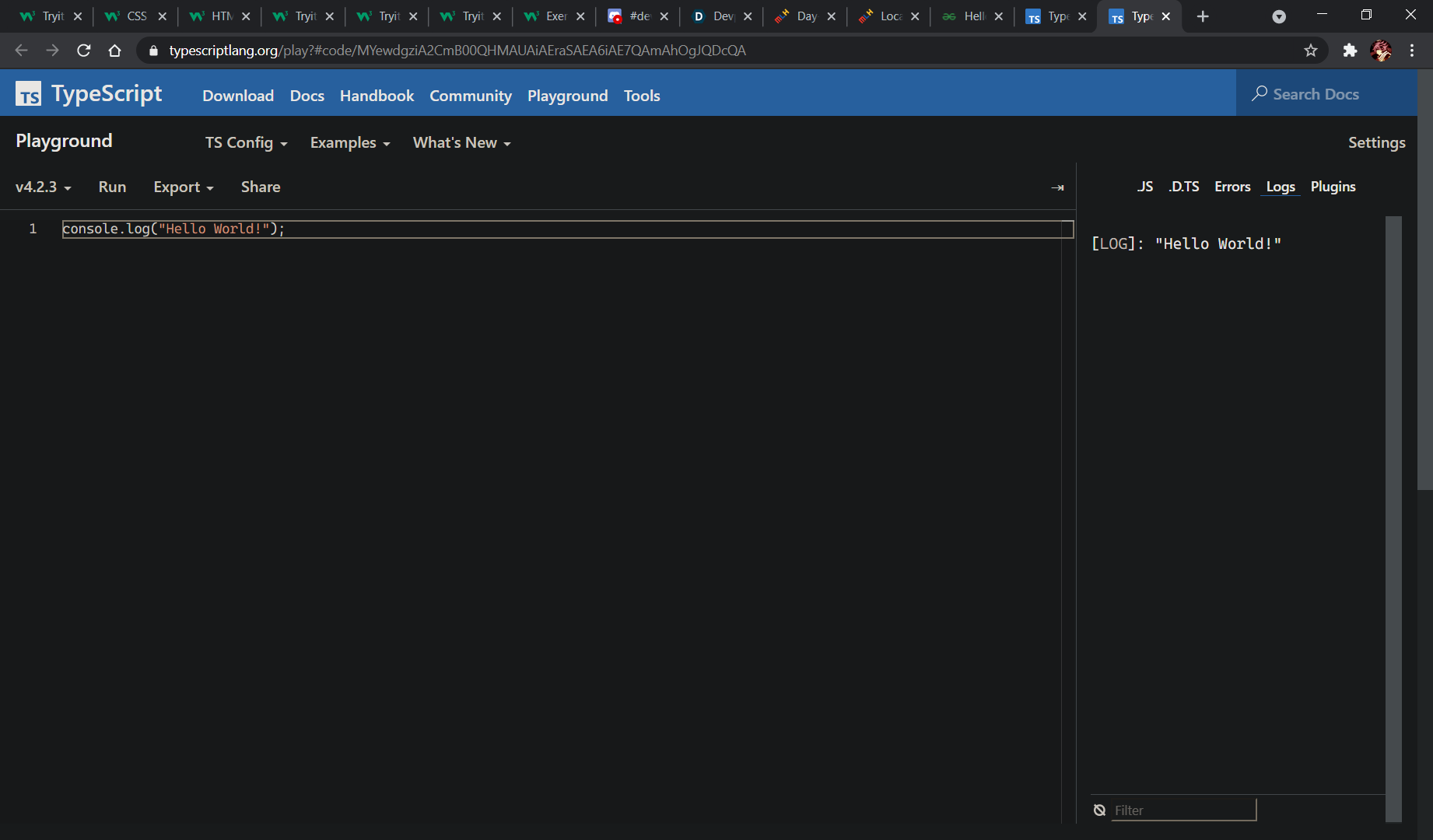Open the Chrome profile avatar
1433x840 pixels.
tap(1382, 51)
